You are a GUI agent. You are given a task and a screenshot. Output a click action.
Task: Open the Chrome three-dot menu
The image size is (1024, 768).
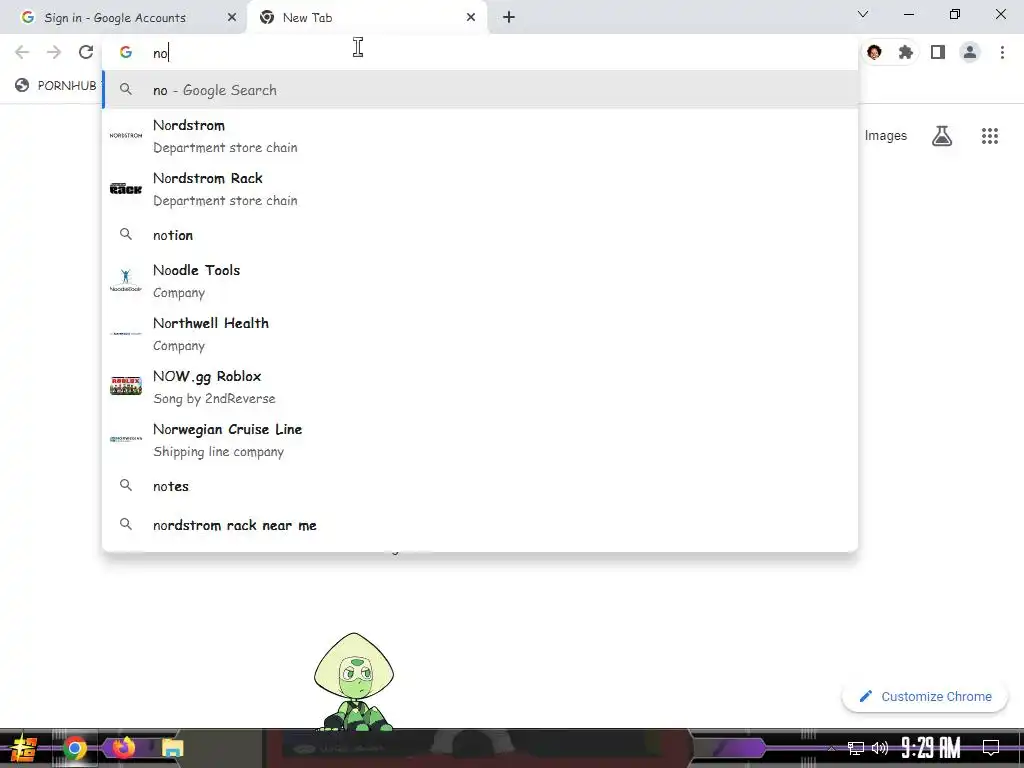click(1002, 52)
